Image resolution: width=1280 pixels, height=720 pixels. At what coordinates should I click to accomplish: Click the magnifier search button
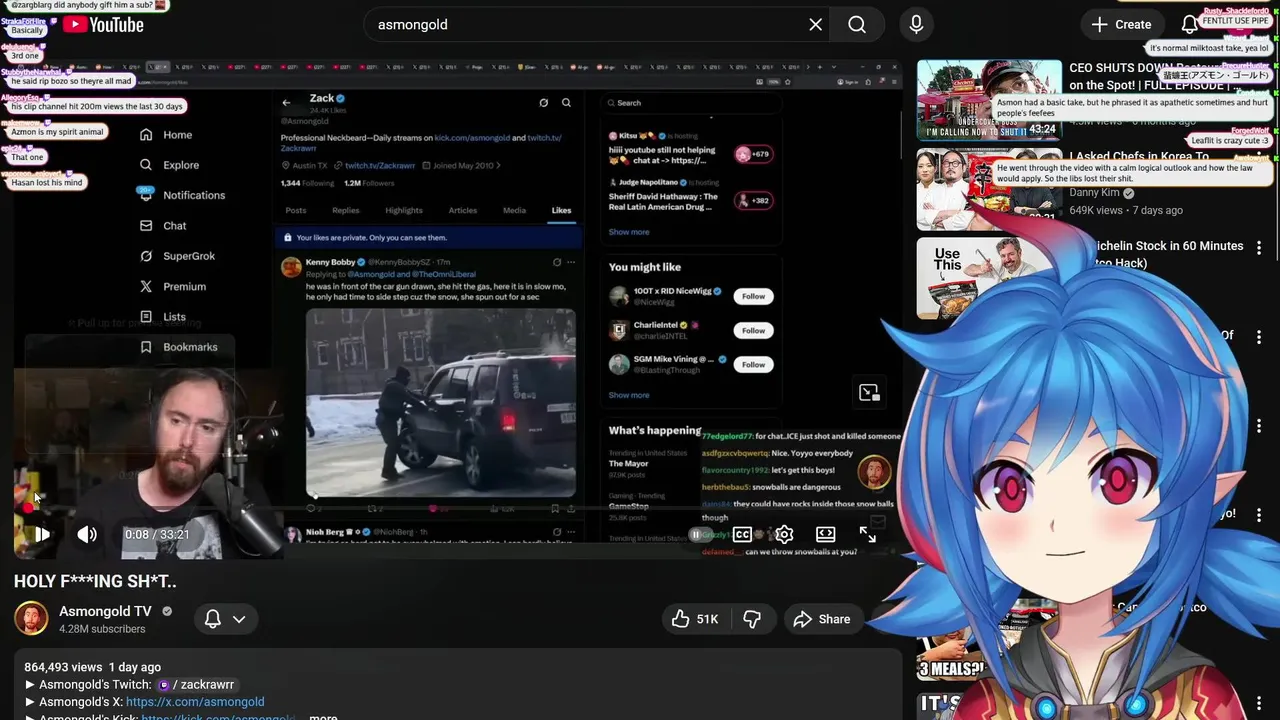[857, 24]
